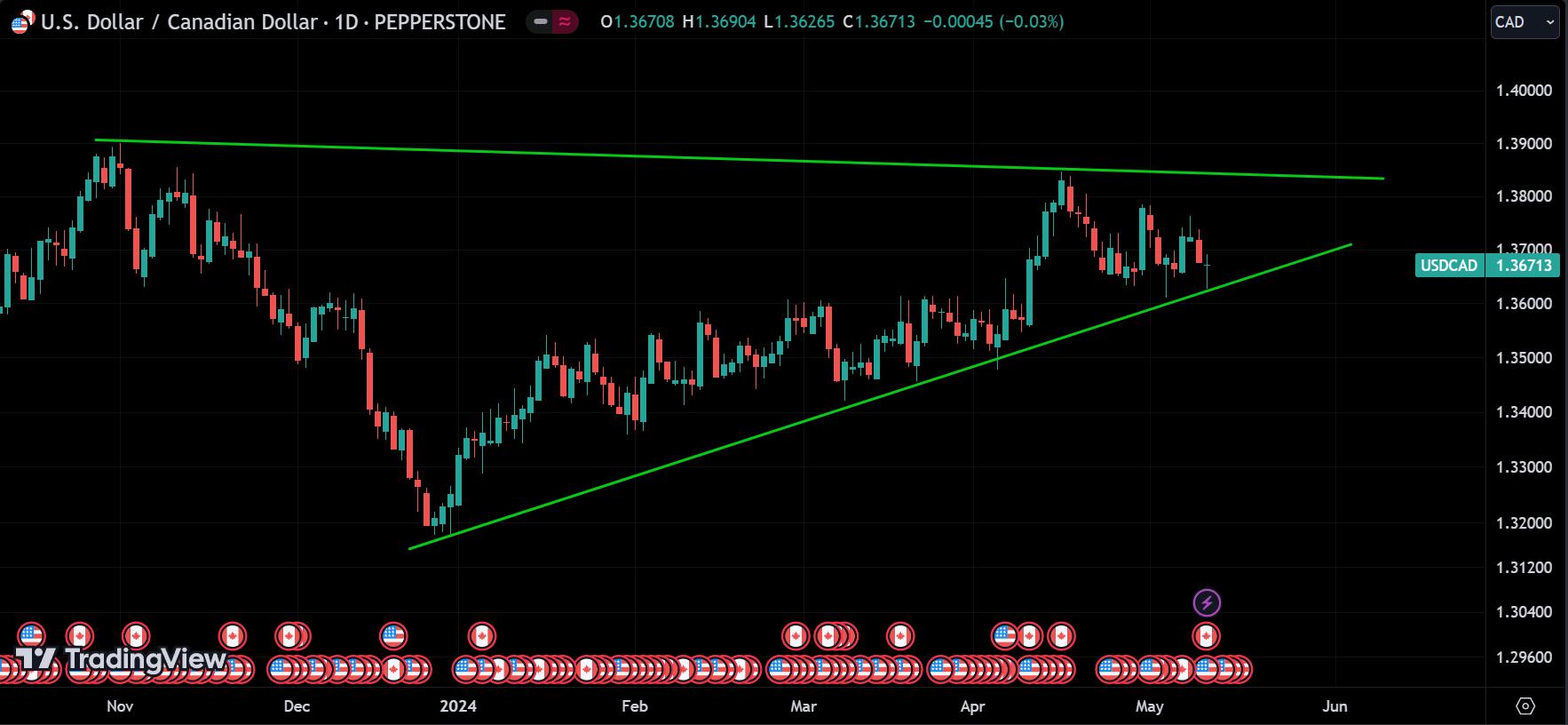
Task: Click the 1.29600 price scale label
Action: click(x=1524, y=657)
